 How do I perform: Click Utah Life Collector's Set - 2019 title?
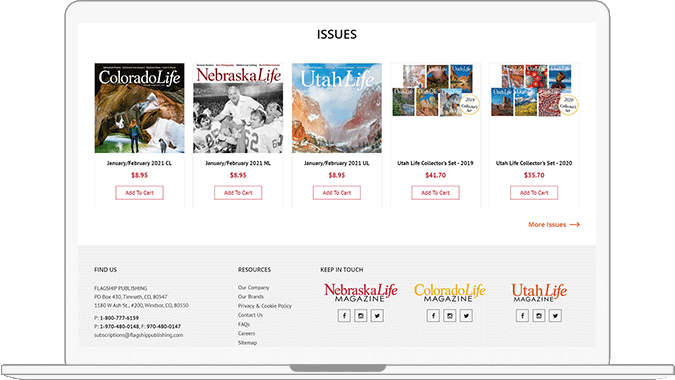point(435,163)
